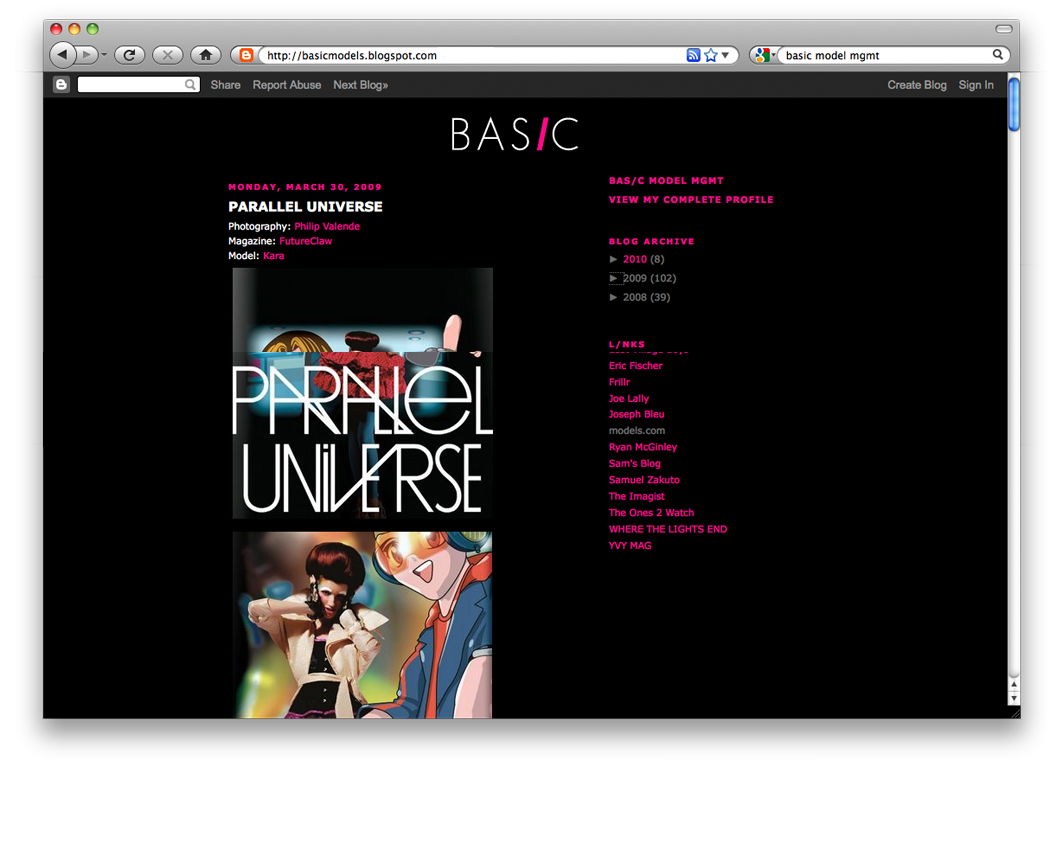This screenshot has width=1050, height=864.
Task: Open WHERE THE LIGHTS END link
Action: [x=668, y=529]
